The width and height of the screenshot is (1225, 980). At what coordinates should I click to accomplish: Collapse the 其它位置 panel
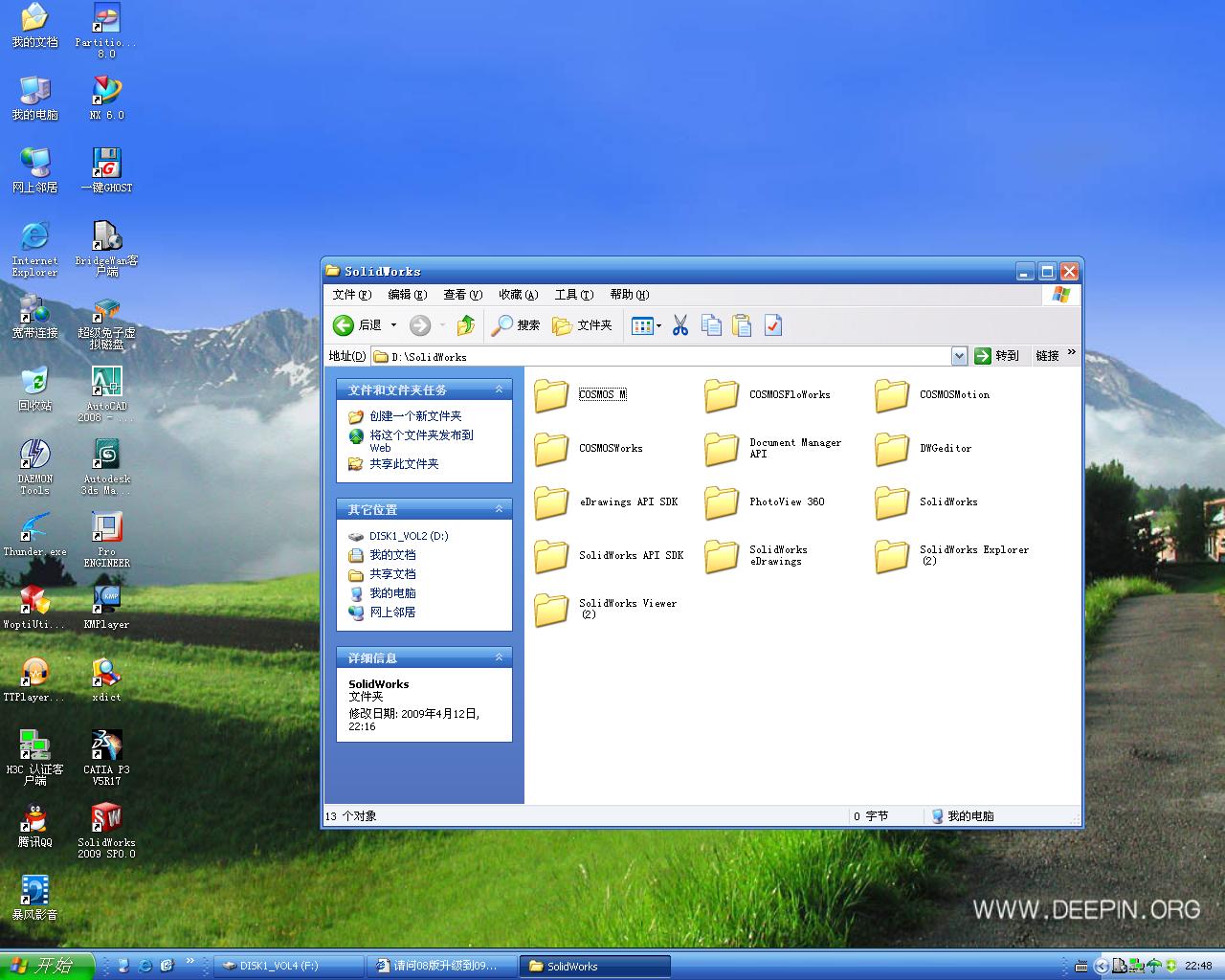[x=499, y=509]
